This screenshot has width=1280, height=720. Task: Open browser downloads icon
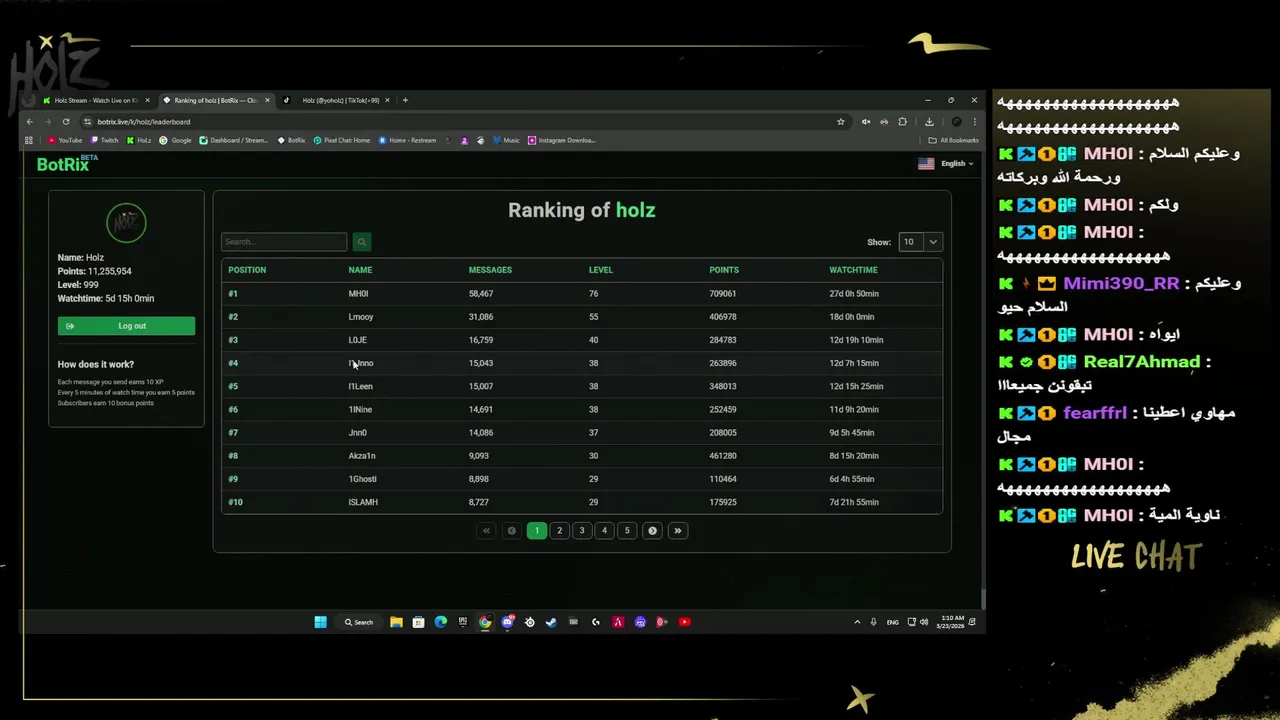coord(929,122)
